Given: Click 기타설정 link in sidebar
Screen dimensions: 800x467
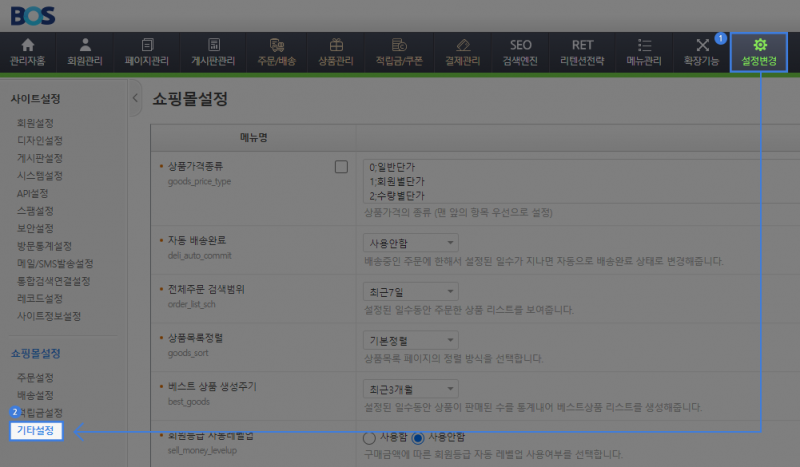Looking at the screenshot, I should click(x=35, y=431).
